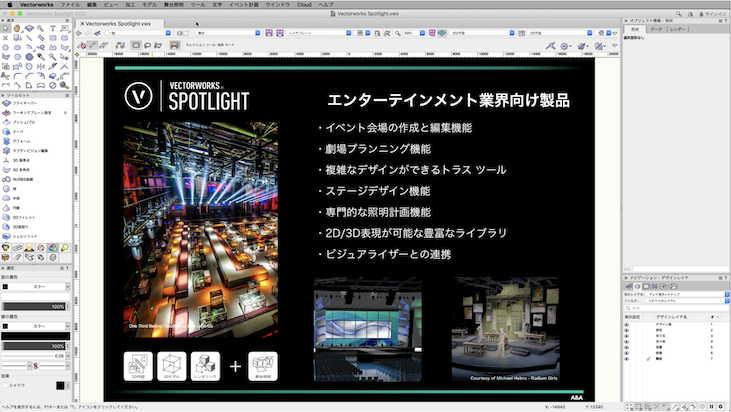This screenshot has height=412, width=731.
Task: Open the layer options dropdown in Navigation palette
Action: point(688,295)
